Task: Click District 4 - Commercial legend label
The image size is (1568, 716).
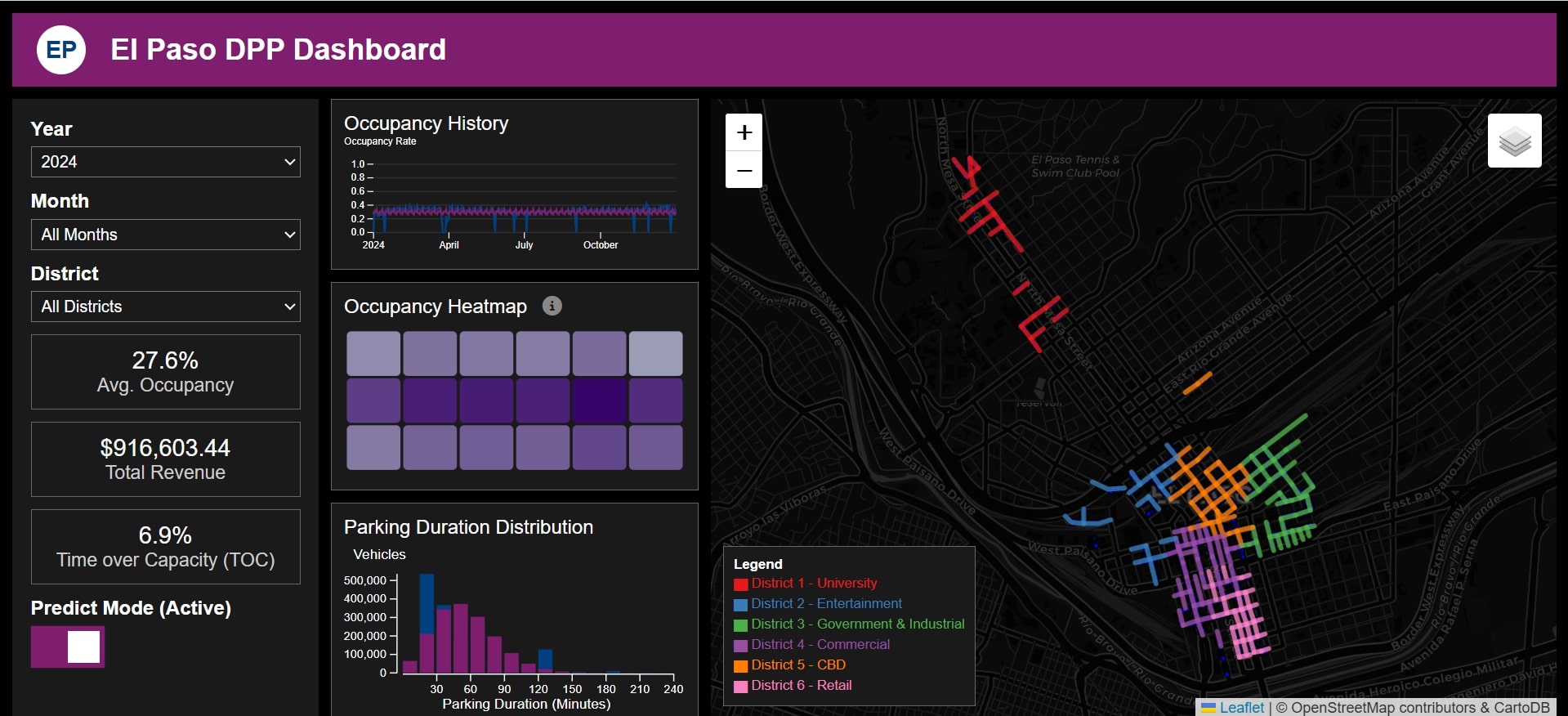Action: [820, 644]
